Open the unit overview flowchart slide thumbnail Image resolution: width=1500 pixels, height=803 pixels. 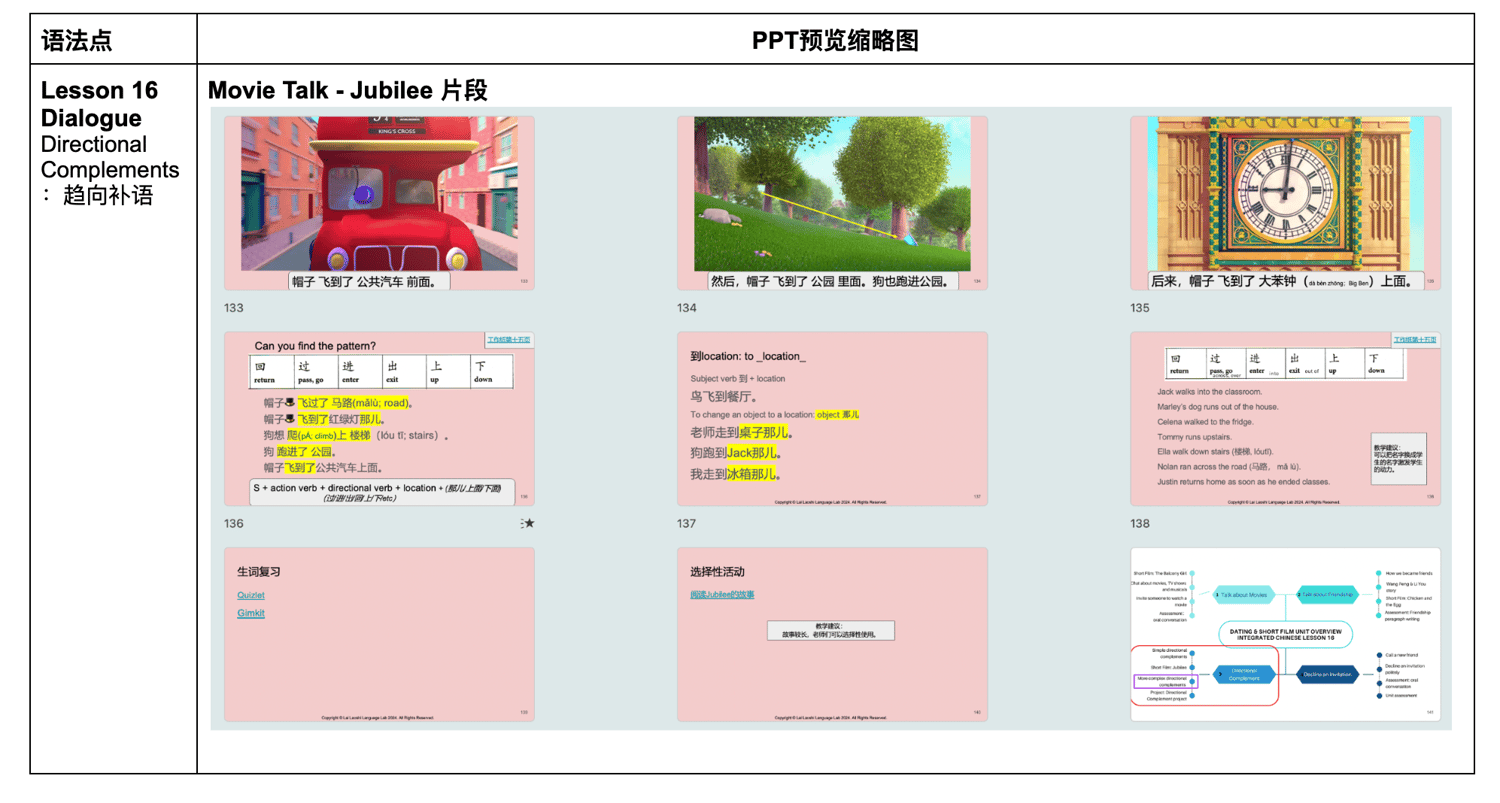click(x=1285, y=634)
